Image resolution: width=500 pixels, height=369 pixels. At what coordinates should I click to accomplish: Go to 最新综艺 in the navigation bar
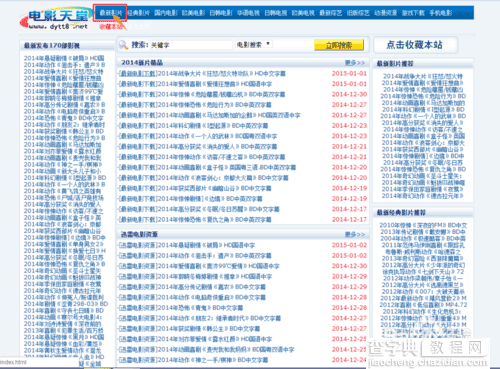tap(331, 13)
